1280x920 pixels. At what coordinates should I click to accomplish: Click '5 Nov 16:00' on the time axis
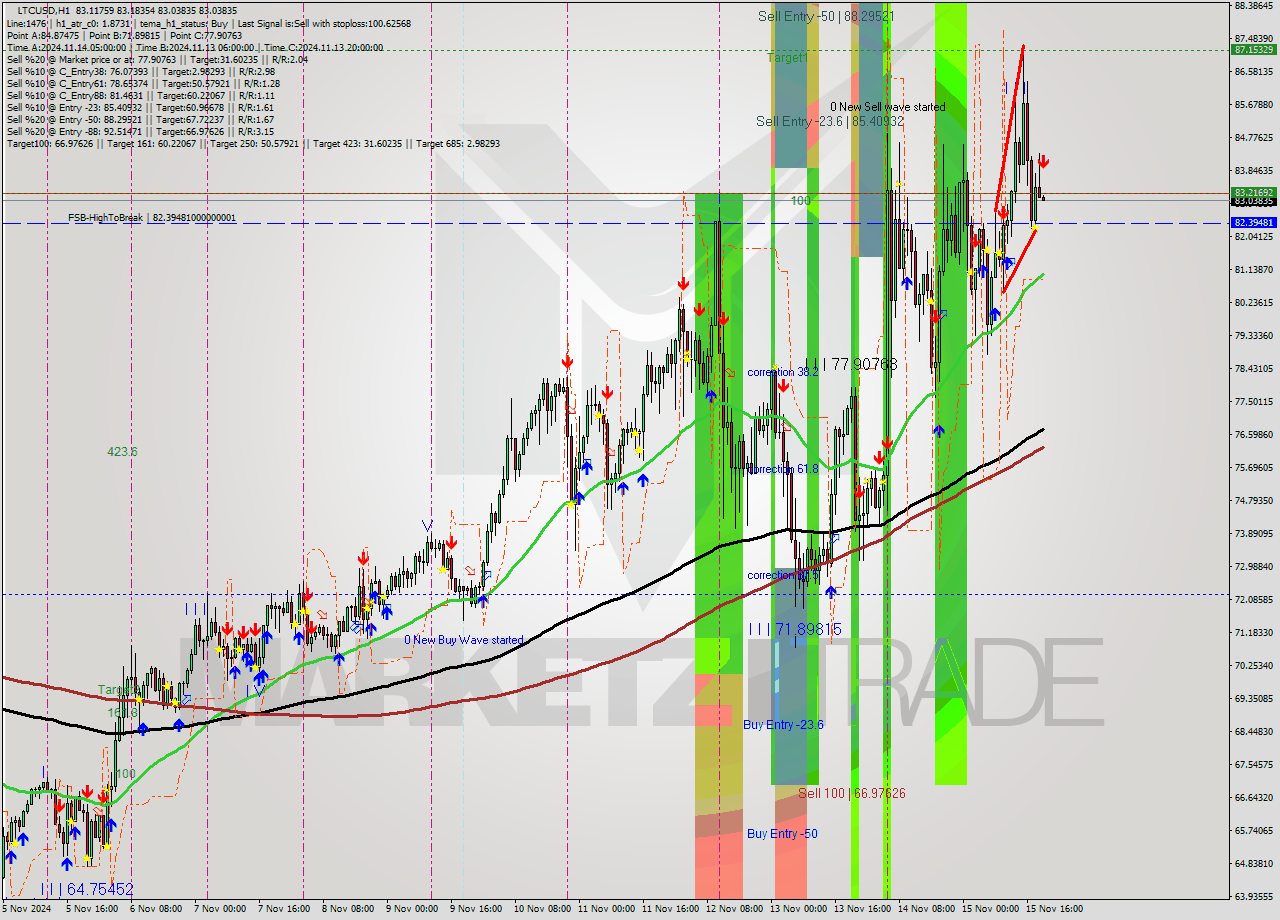click(93, 910)
